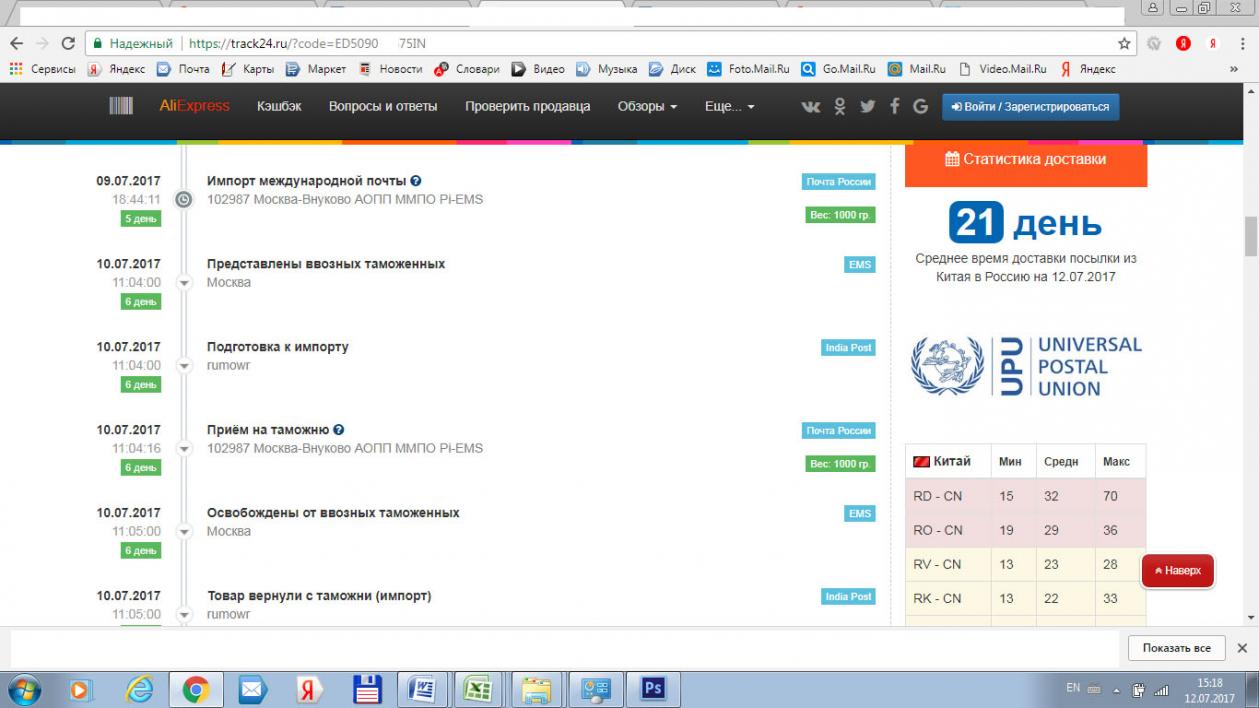
Task: Open the Кэшбэк menu item
Action: pyautogui.click(x=279, y=106)
